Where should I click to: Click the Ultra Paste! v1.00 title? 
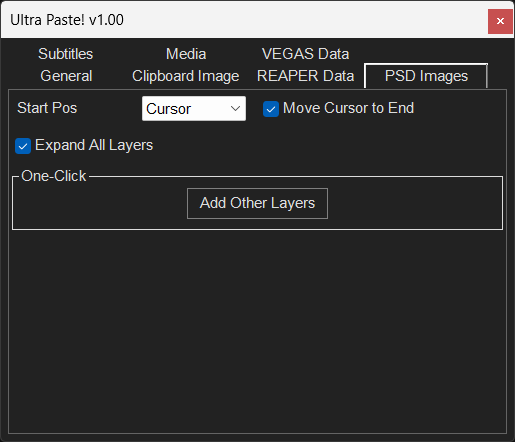pos(67,20)
